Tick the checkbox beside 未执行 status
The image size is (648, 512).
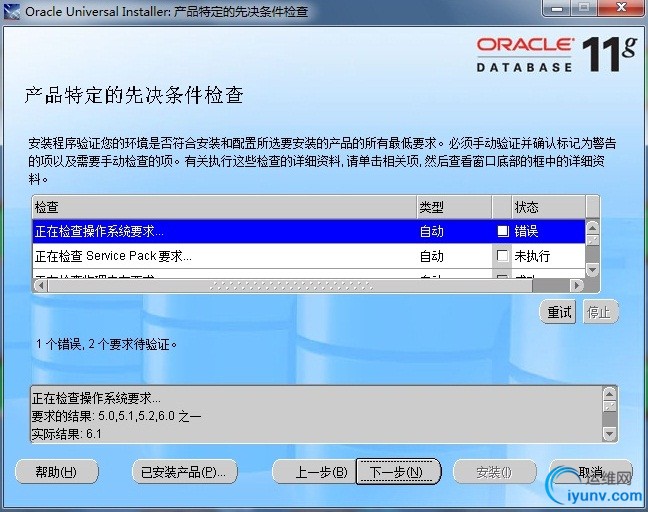(x=502, y=255)
